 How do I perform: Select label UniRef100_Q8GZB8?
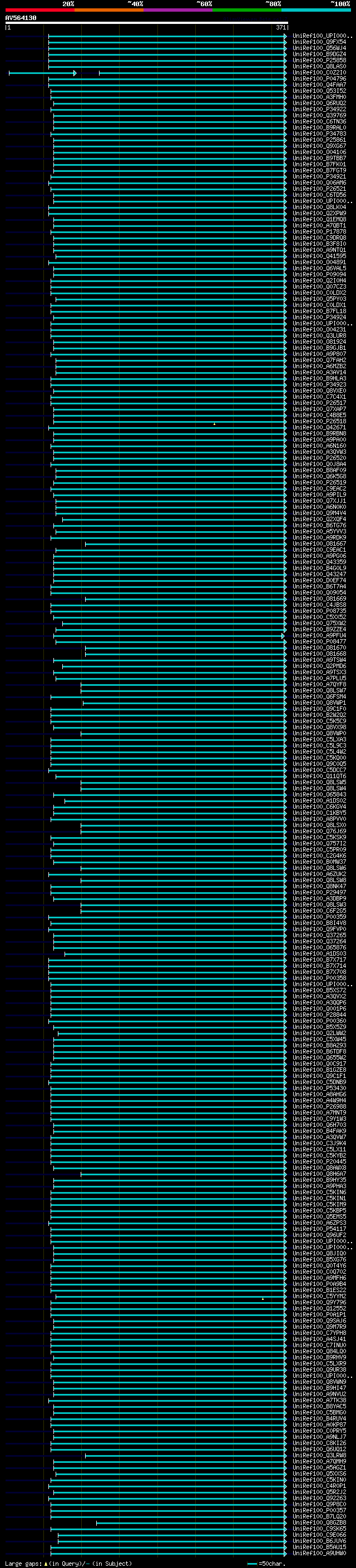(319, 1522)
